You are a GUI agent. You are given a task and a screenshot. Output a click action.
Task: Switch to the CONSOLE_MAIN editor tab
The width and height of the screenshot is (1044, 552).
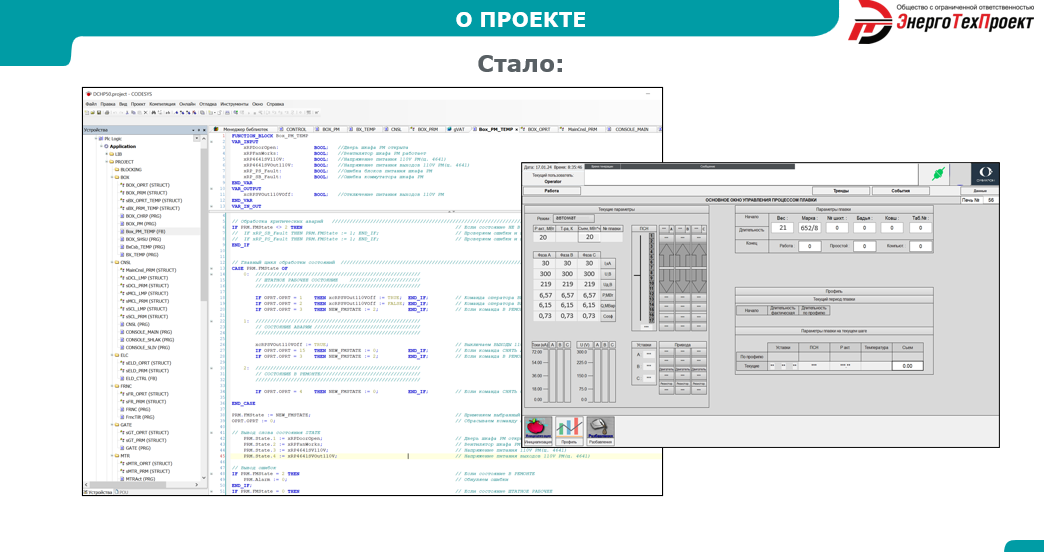631,129
